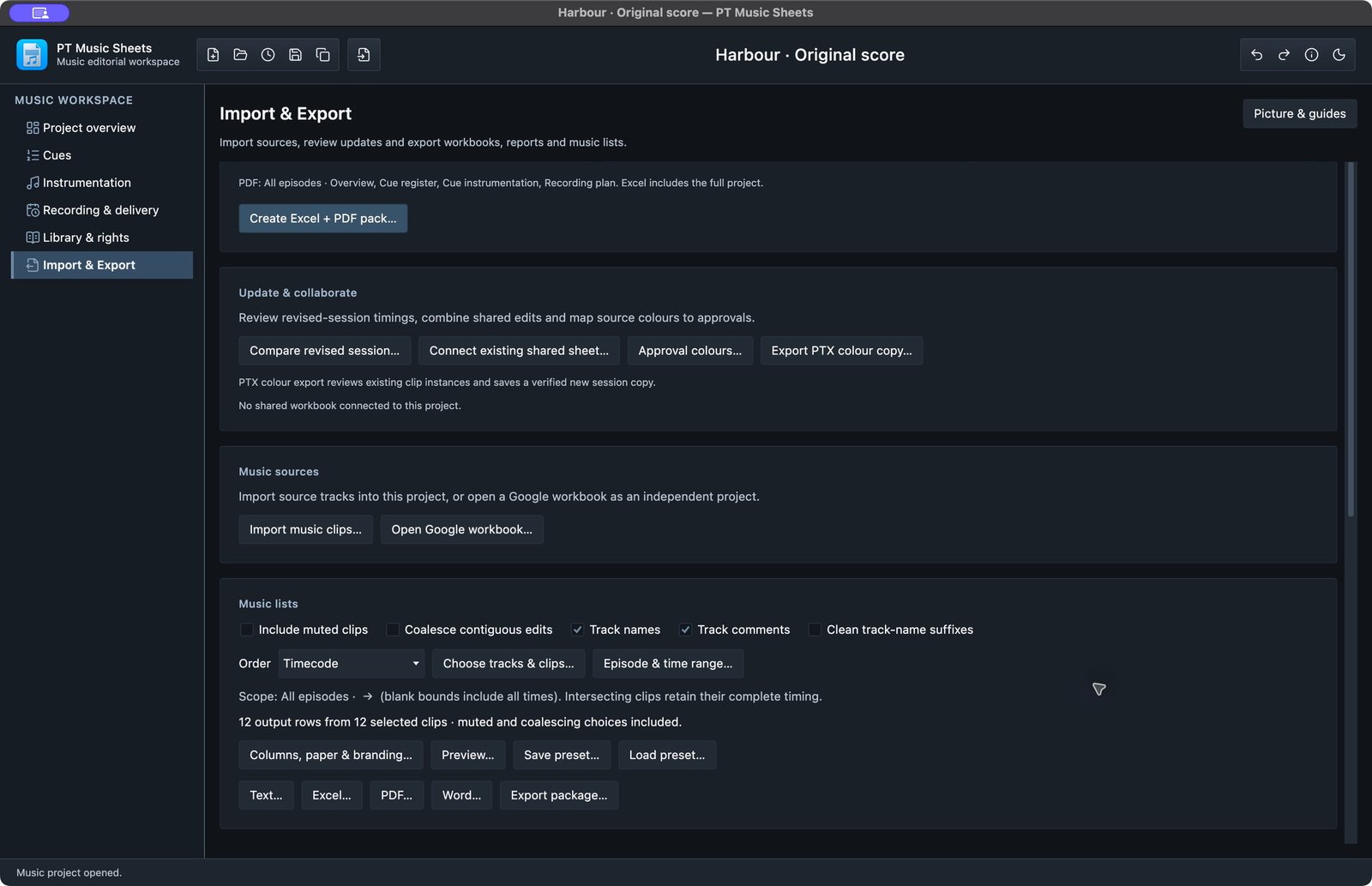Click Connect existing shared sheet
1372x886 pixels.
519,351
